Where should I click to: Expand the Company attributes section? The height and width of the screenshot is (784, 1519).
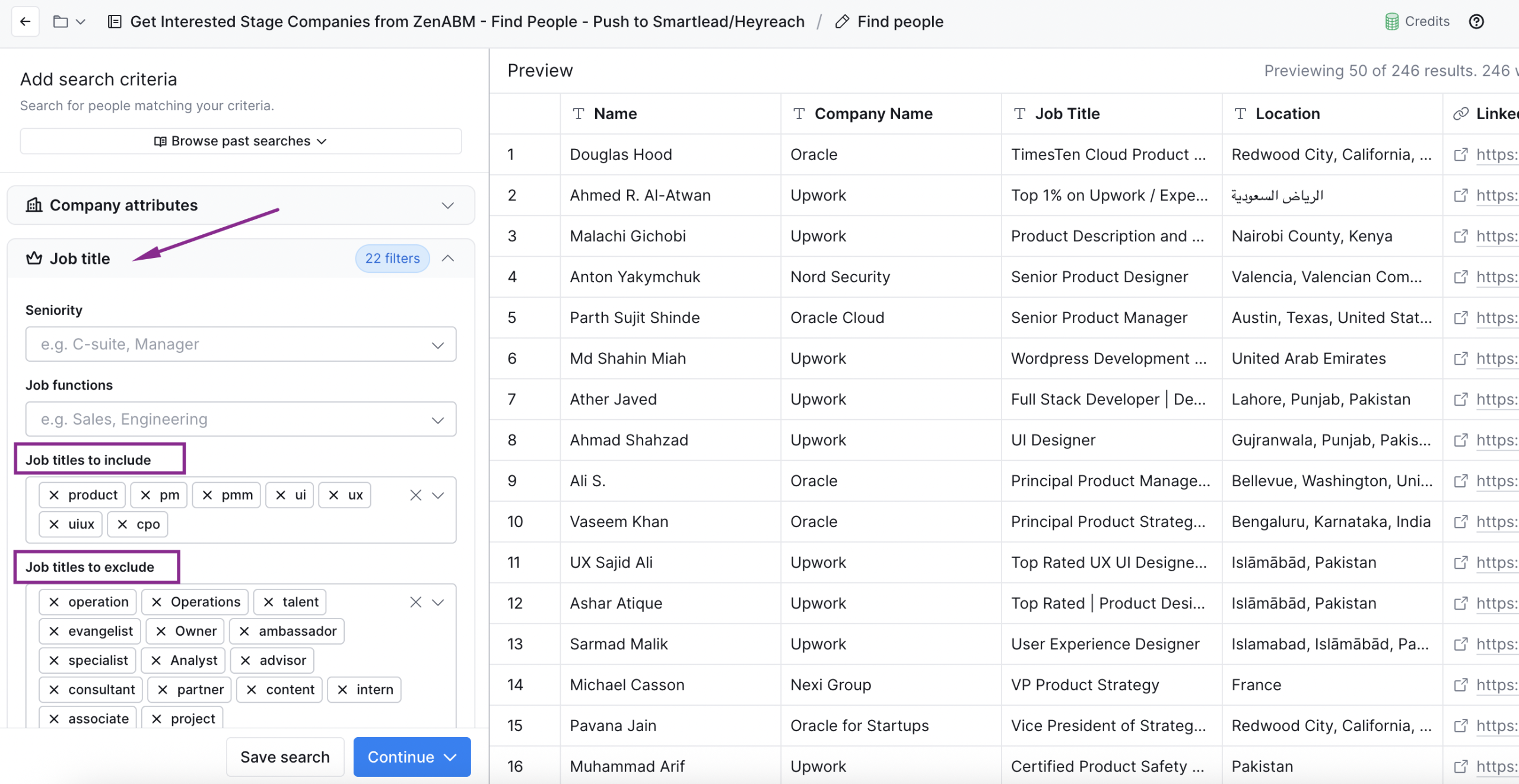point(448,206)
